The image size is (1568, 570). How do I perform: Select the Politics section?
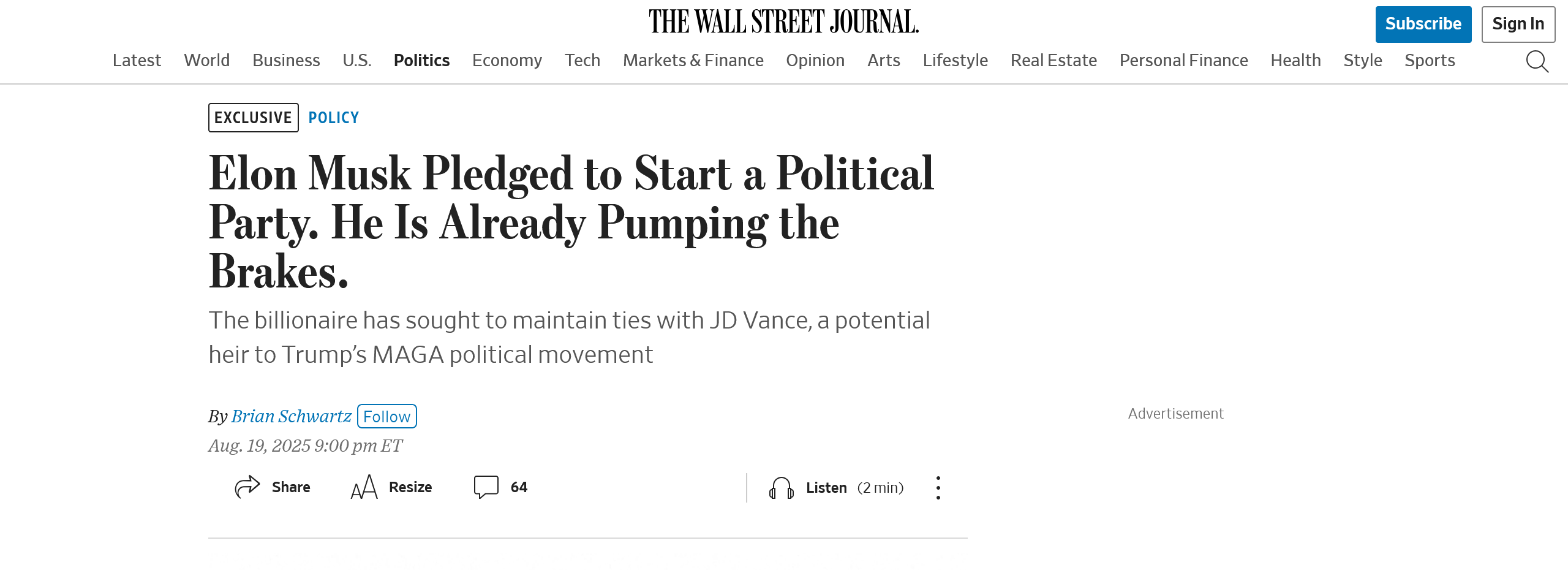421,60
